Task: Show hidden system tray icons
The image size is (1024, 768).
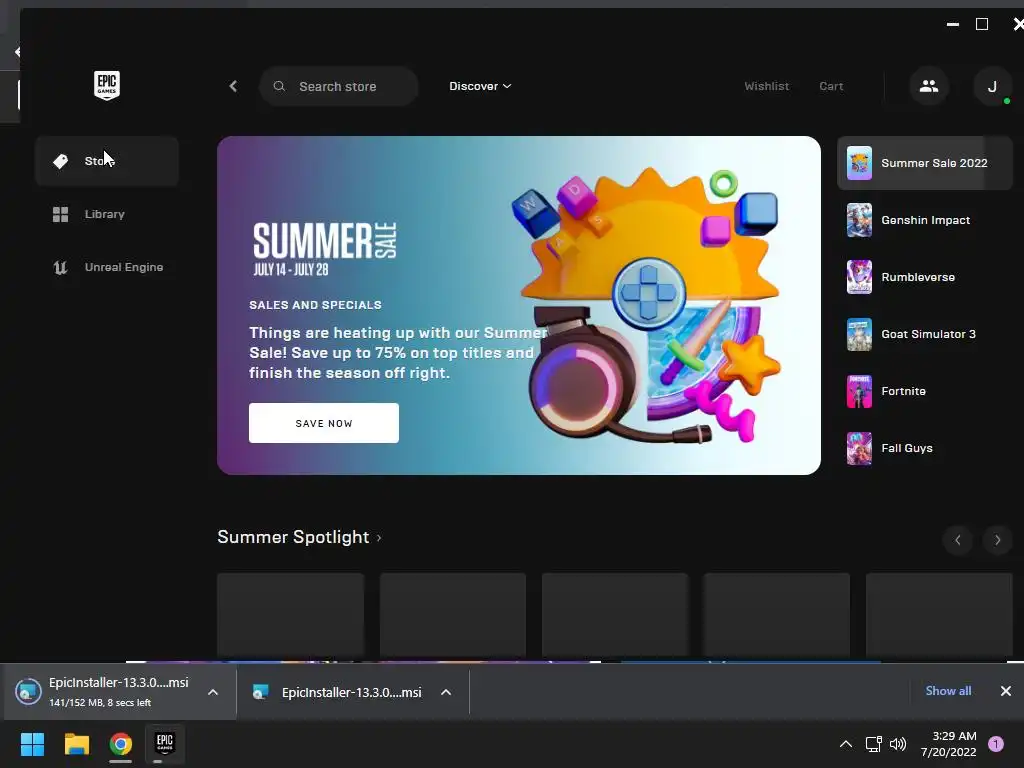Action: point(846,744)
